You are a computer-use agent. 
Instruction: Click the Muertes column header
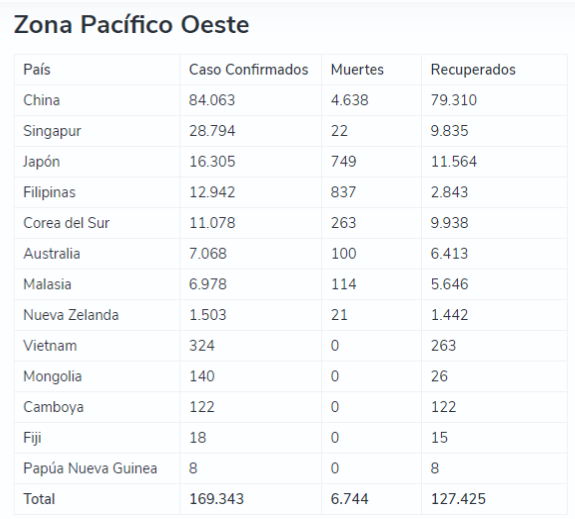[x=357, y=69]
